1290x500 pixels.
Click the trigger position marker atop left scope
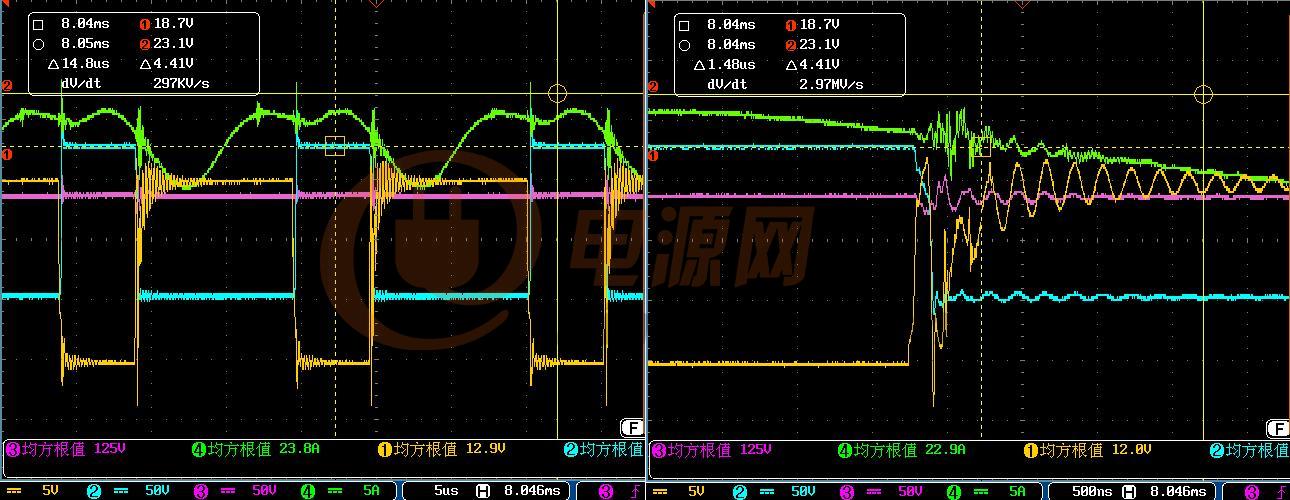[376, 4]
